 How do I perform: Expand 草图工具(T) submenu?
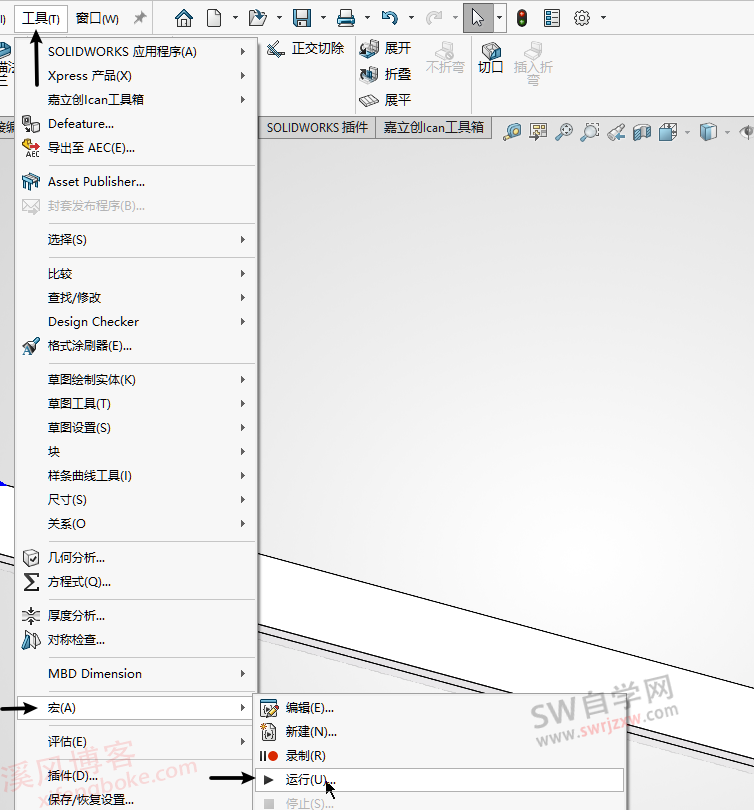pyautogui.click(x=137, y=403)
